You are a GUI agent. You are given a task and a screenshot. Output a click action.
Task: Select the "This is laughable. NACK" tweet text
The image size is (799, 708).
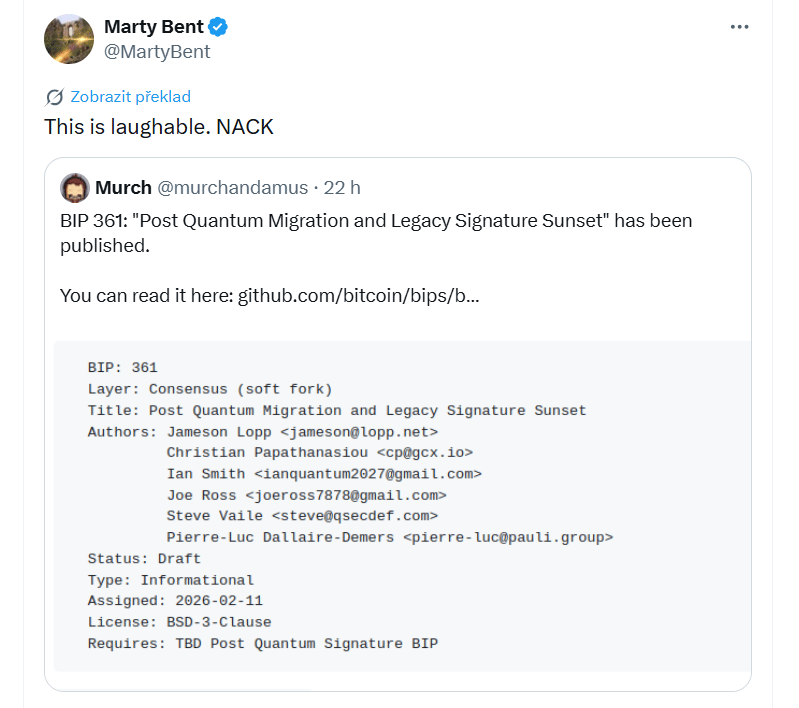(159, 127)
